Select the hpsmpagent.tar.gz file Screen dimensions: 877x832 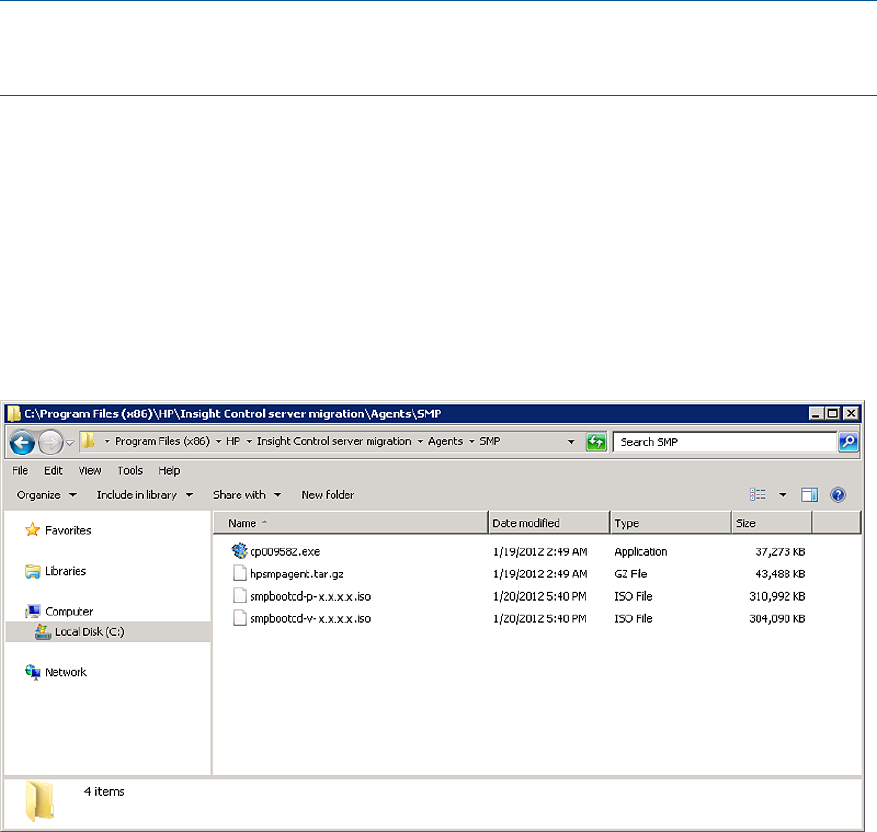click(296, 574)
